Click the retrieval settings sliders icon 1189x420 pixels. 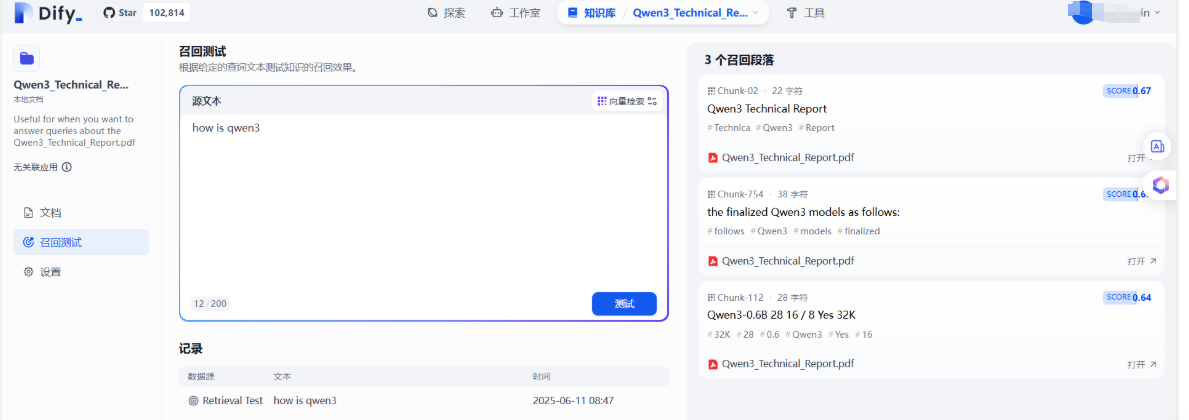pos(652,101)
